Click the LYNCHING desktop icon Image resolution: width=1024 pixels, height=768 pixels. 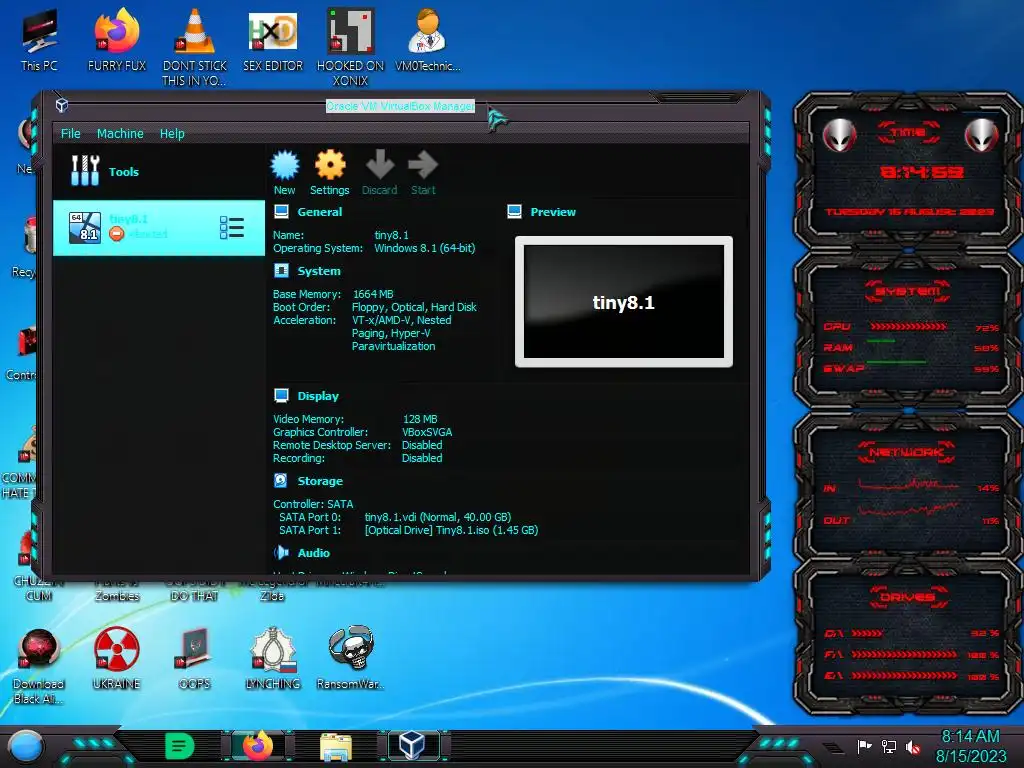pos(273,658)
